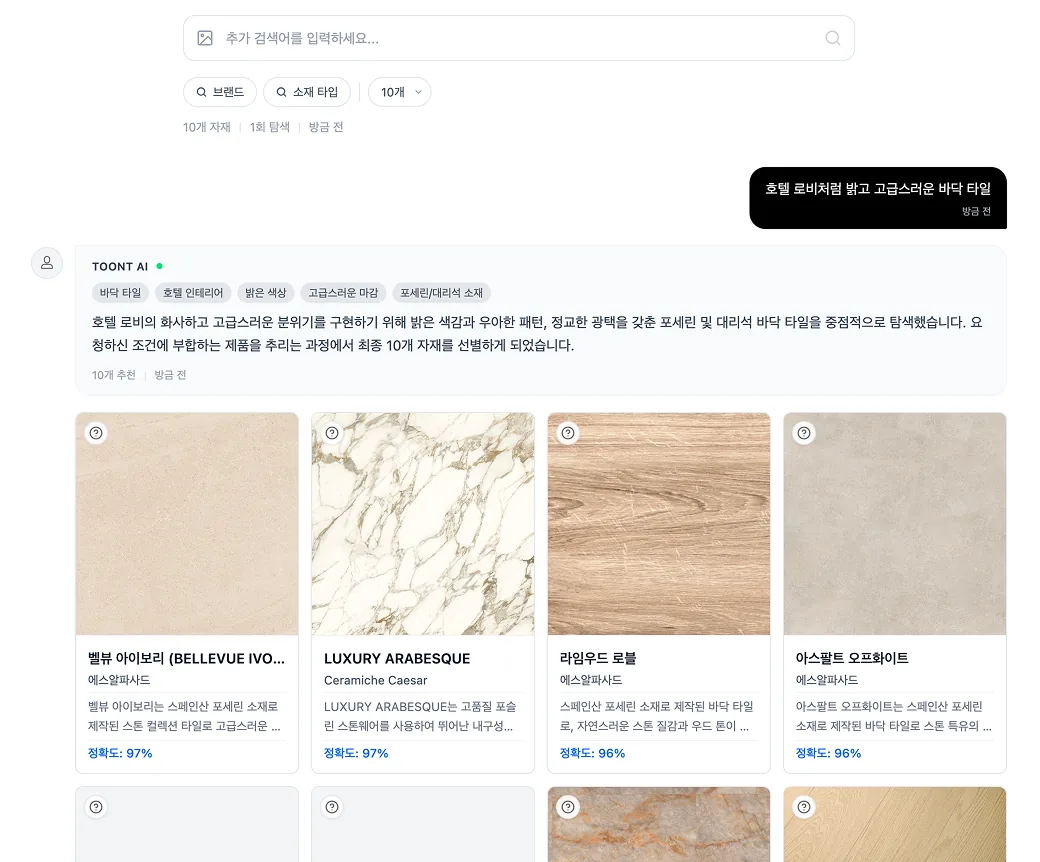Click help icon on first empty second-row card
This screenshot has height=862, width=1040.
tap(96, 807)
